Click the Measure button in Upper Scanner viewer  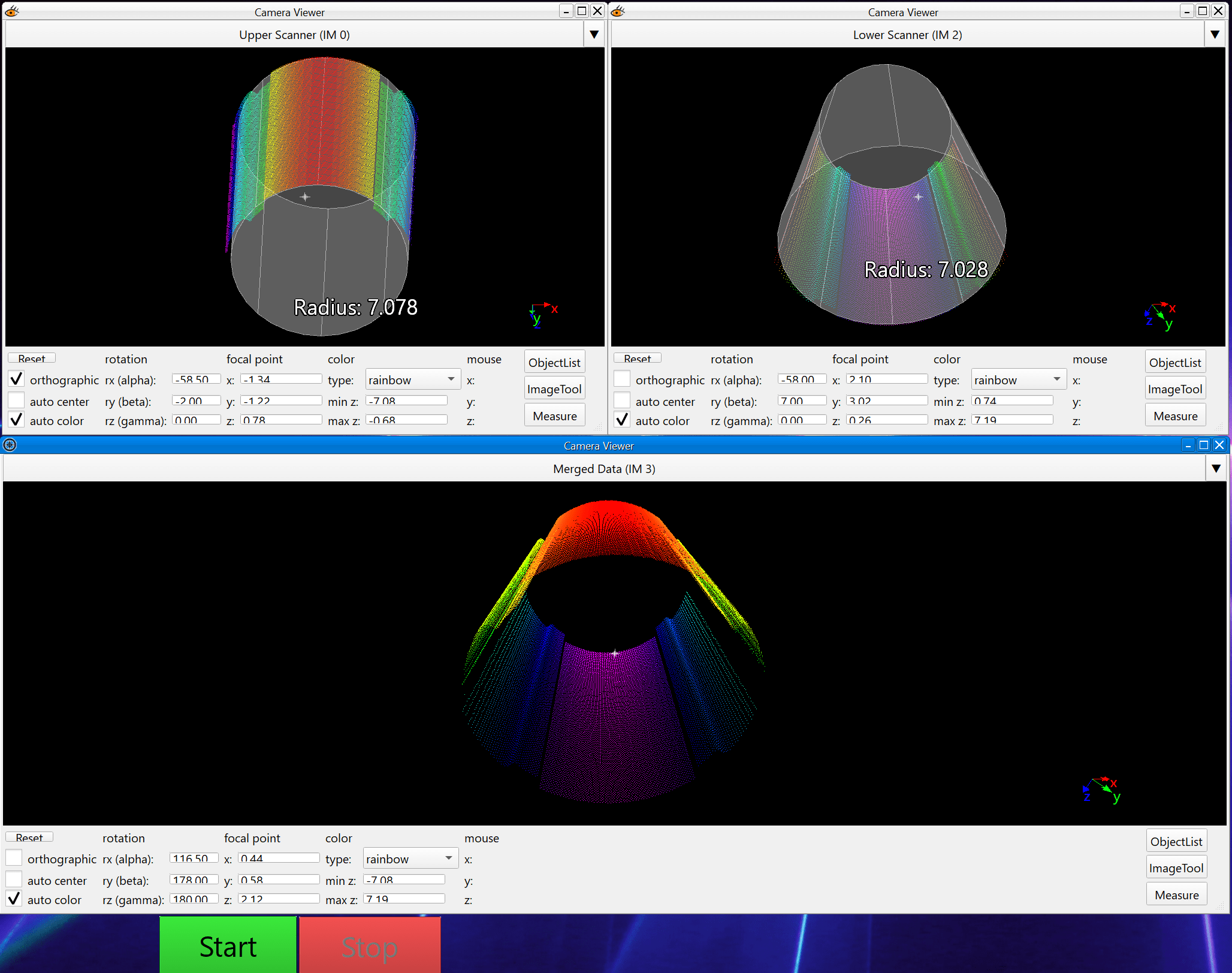(x=554, y=415)
